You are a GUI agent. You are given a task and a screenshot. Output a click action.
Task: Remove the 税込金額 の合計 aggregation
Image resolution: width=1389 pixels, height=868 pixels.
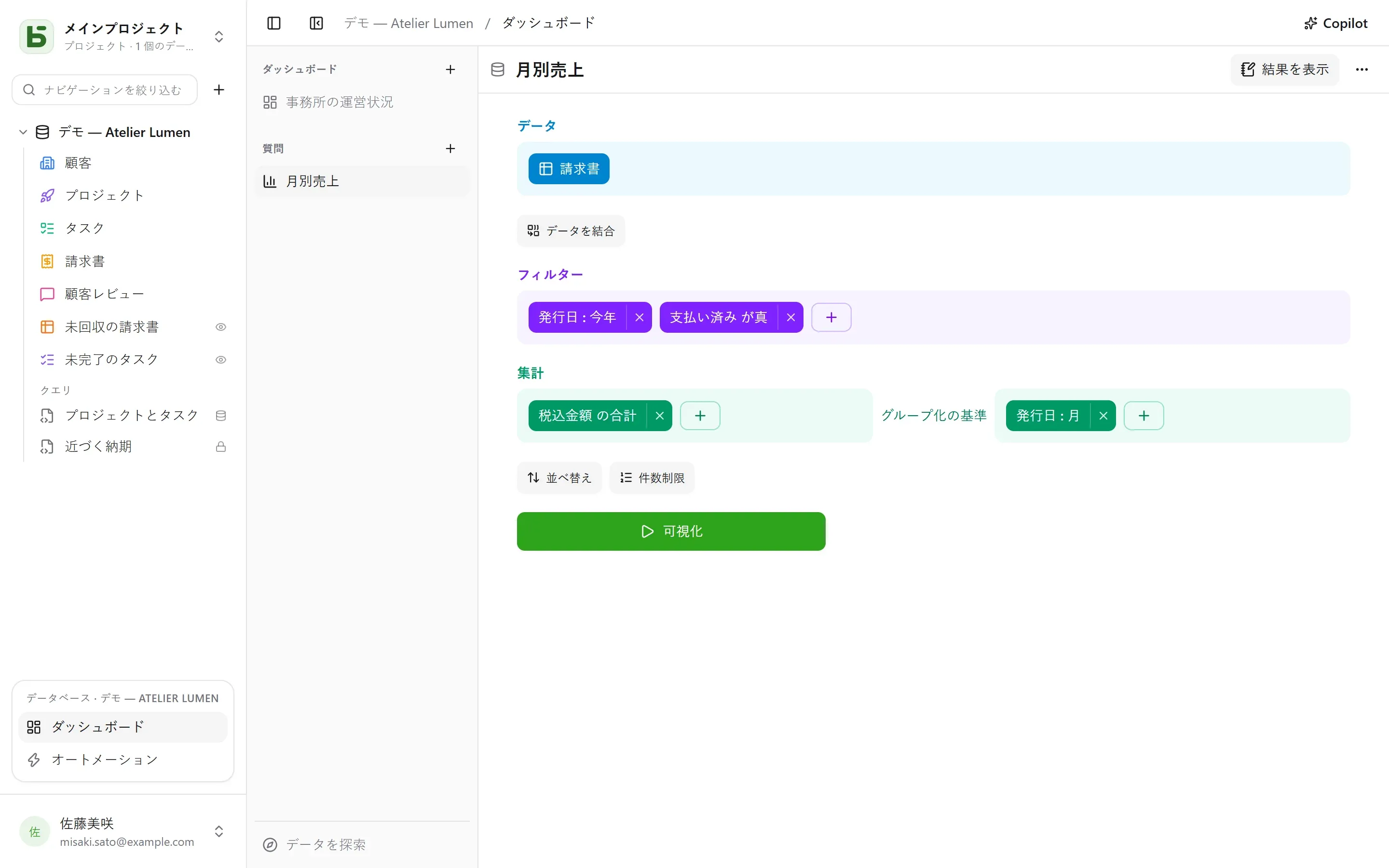(659, 416)
